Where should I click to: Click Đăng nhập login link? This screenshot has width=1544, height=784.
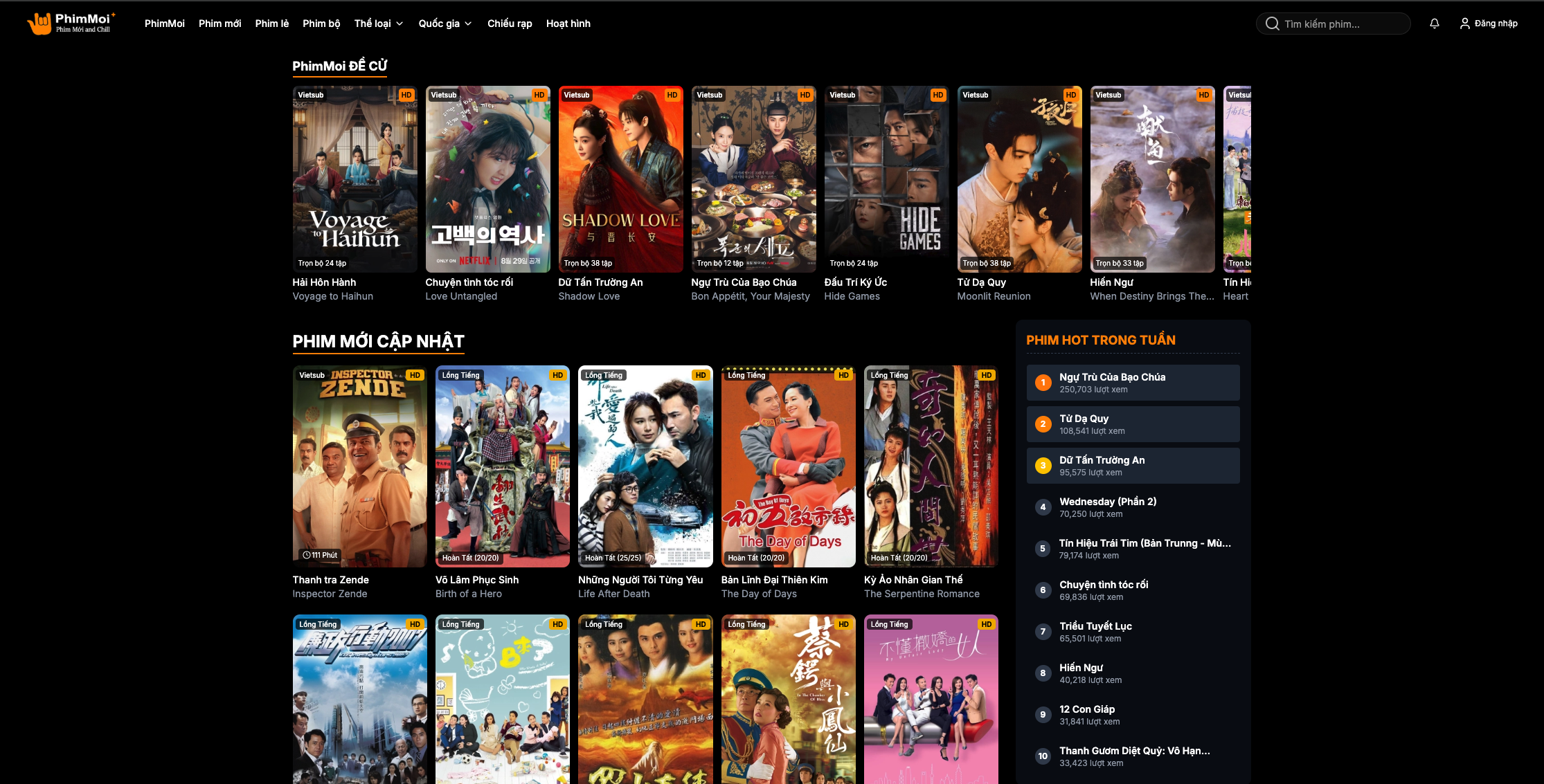tap(1496, 24)
